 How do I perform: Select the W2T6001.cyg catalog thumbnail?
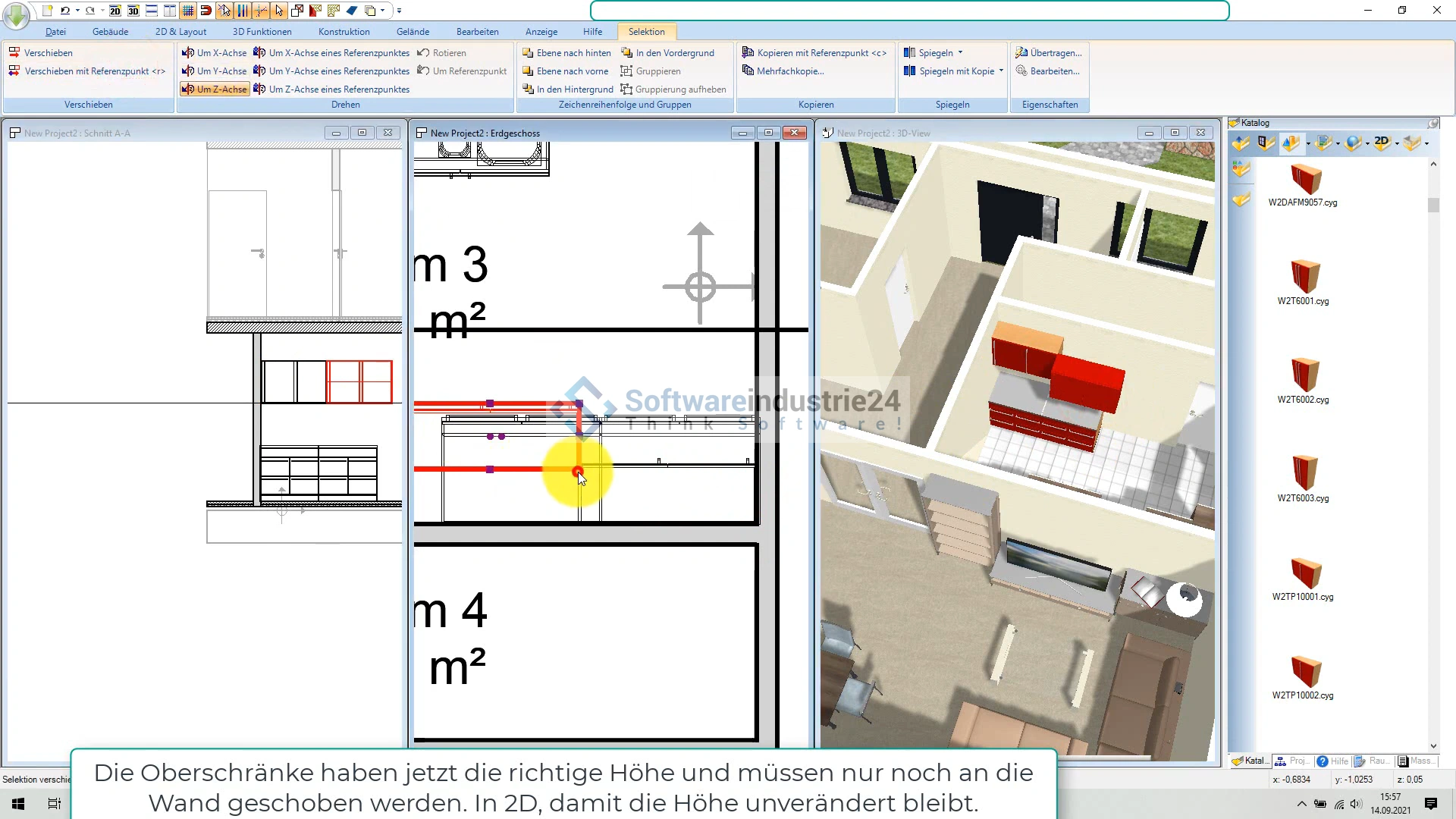click(x=1304, y=278)
